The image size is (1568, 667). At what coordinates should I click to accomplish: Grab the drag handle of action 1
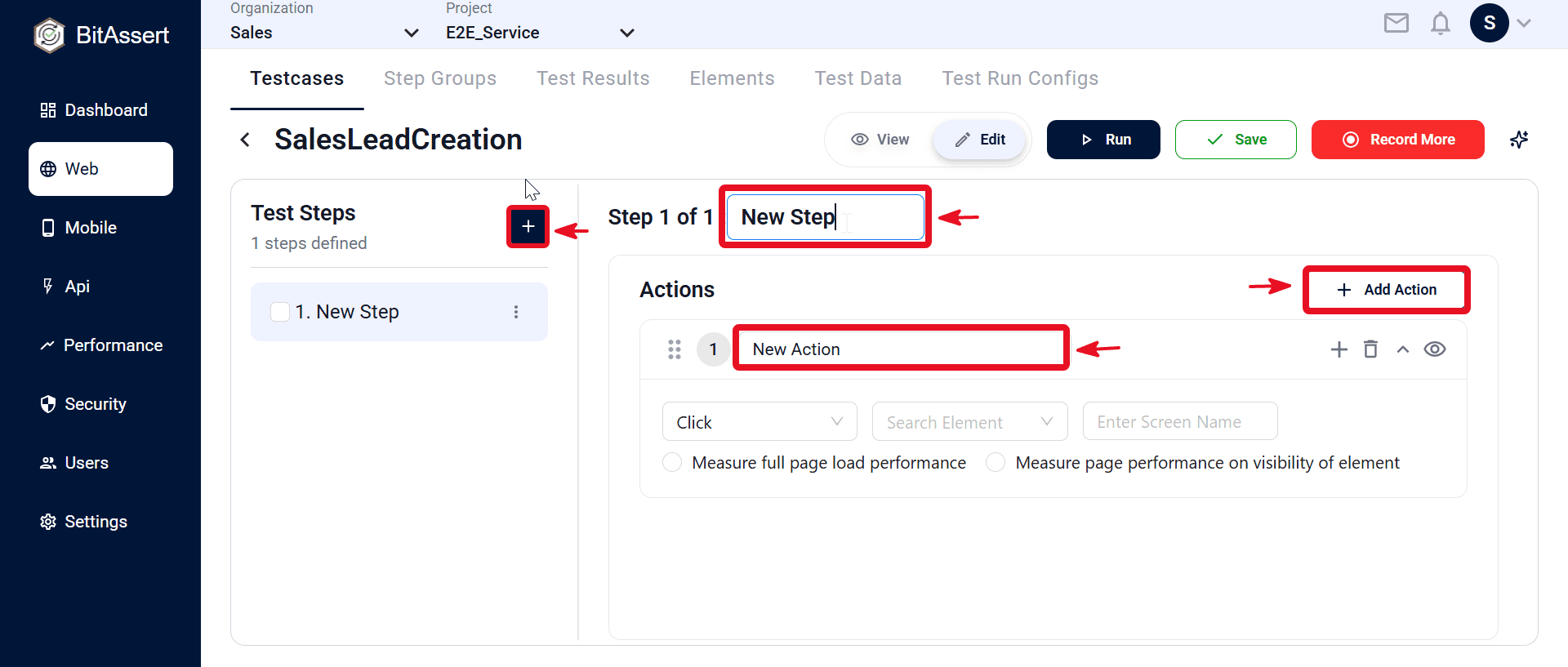[x=675, y=349]
